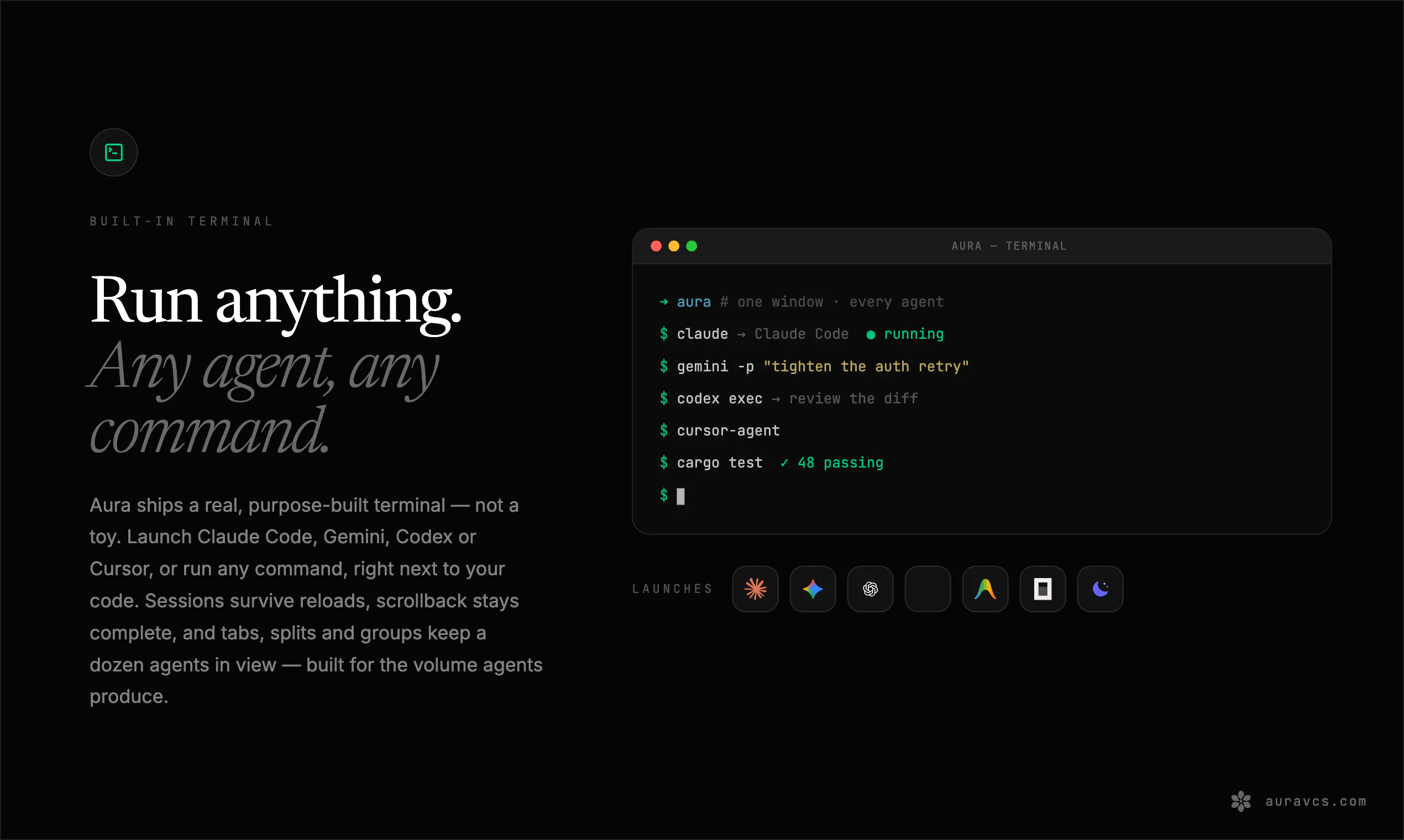Click the 'LAUNCHES' label
Viewport: 1404px width, 840px height.
[673, 589]
